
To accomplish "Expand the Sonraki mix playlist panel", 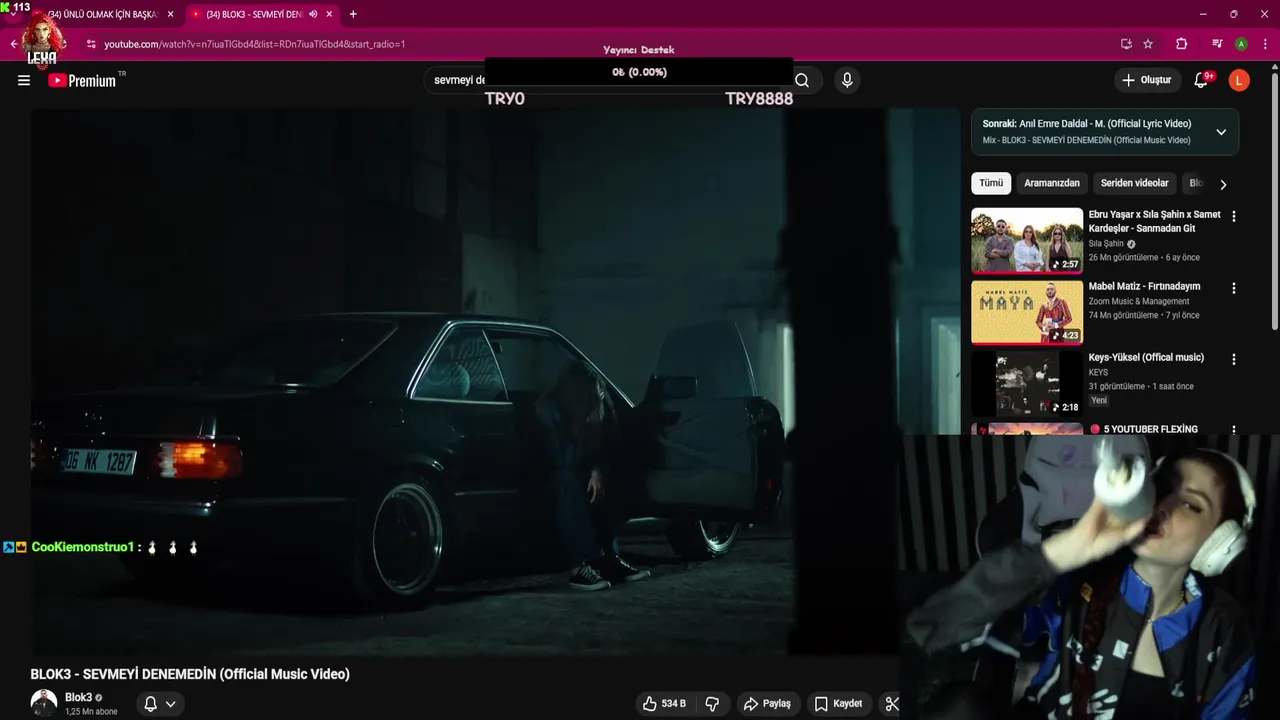I will (x=1221, y=132).
